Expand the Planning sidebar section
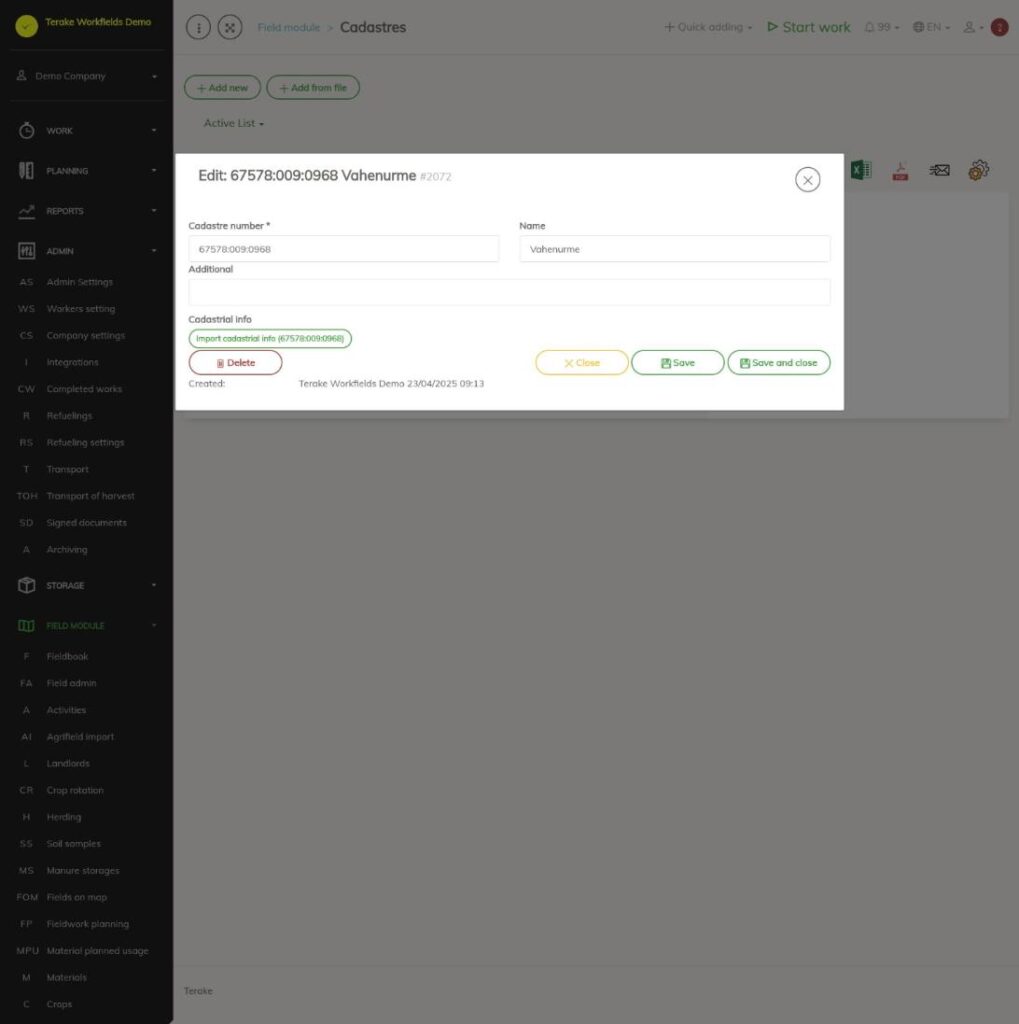Screen dimensions: 1019x1024 (x=87, y=171)
